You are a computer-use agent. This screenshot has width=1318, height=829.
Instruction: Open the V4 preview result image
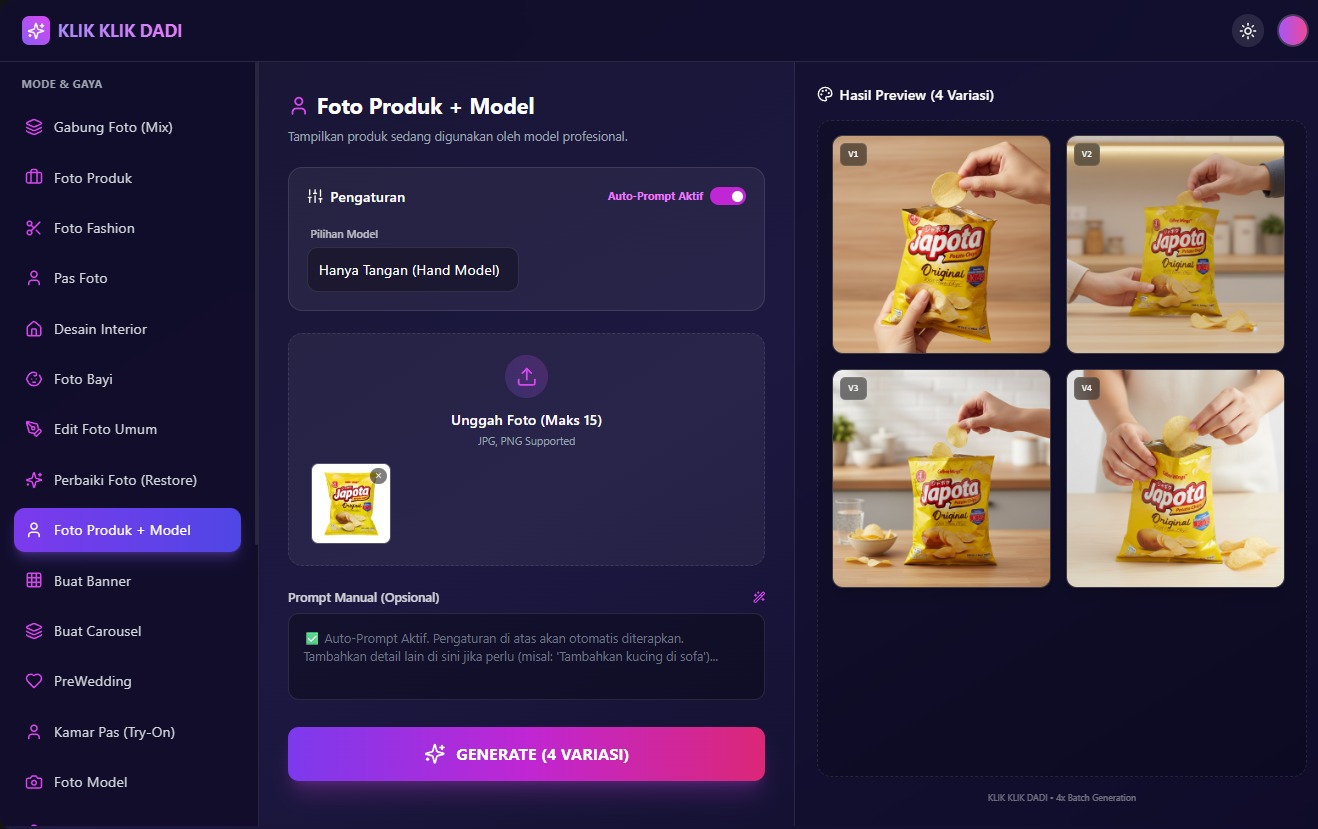click(x=1175, y=479)
